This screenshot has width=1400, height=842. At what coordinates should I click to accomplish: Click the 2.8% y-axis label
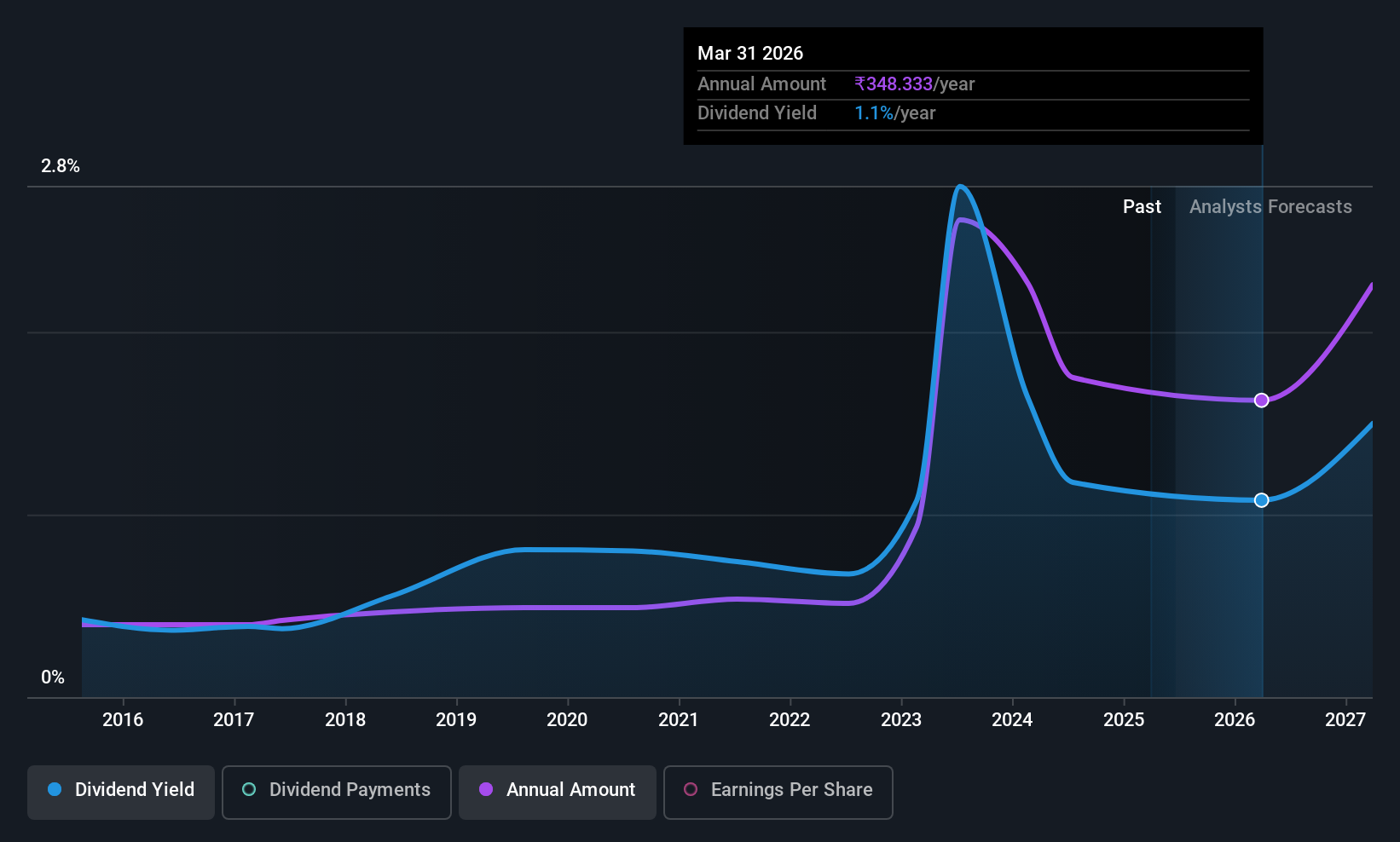click(x=61, y=166)
